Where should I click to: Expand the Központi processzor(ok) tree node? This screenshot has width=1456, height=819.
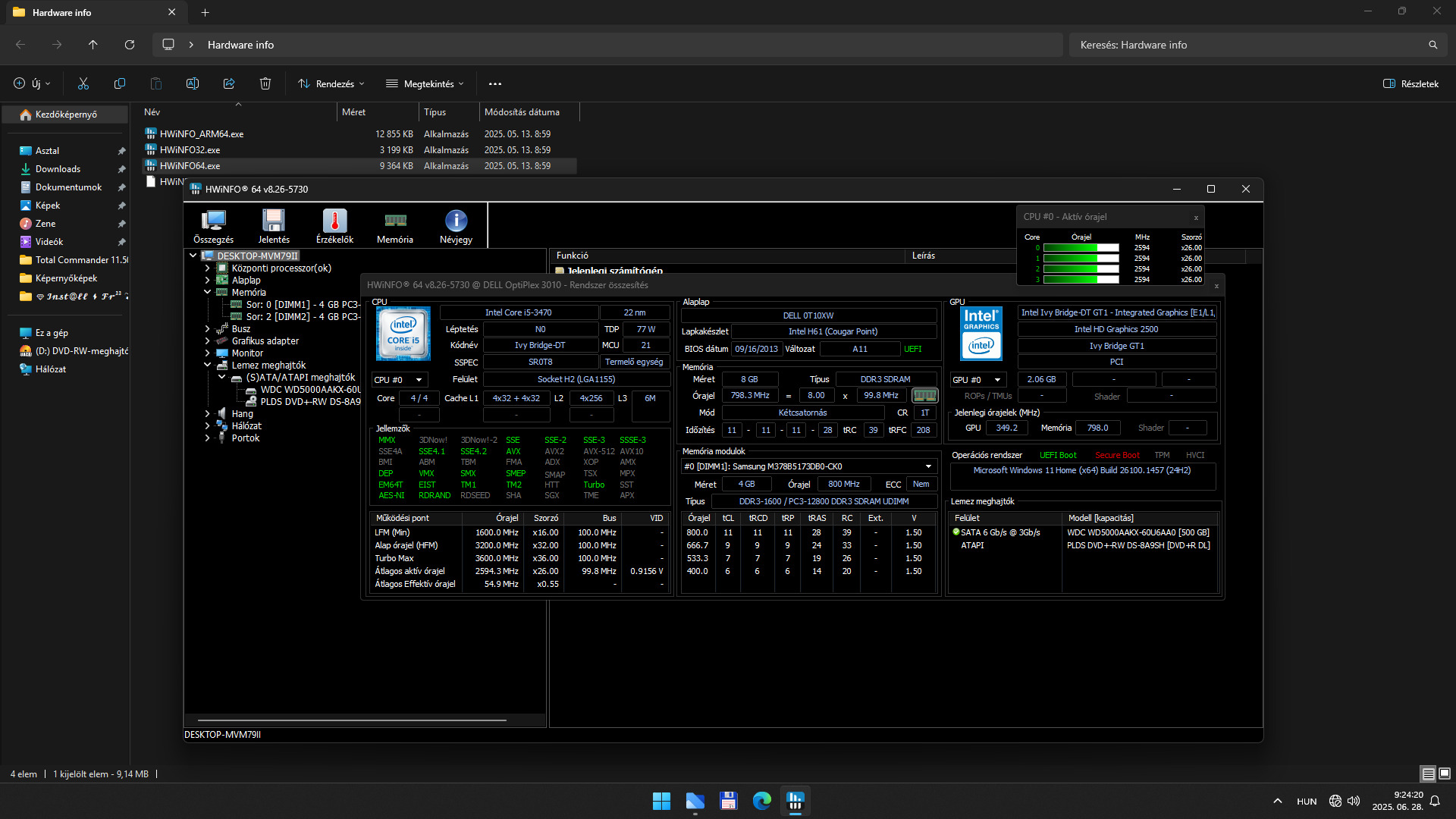(207, 268)
